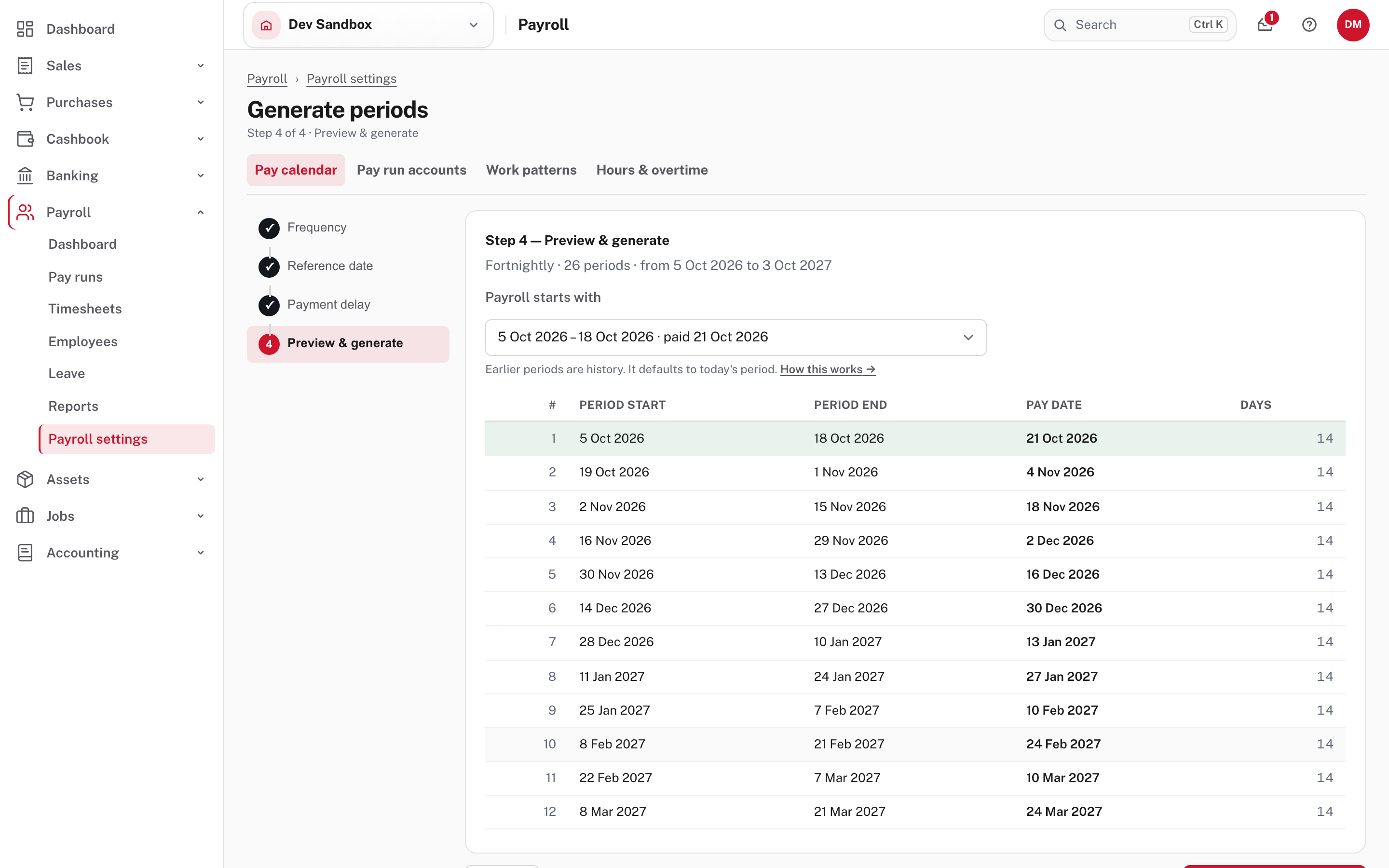Select Payroll settings in the sidebar

[127, 439]
